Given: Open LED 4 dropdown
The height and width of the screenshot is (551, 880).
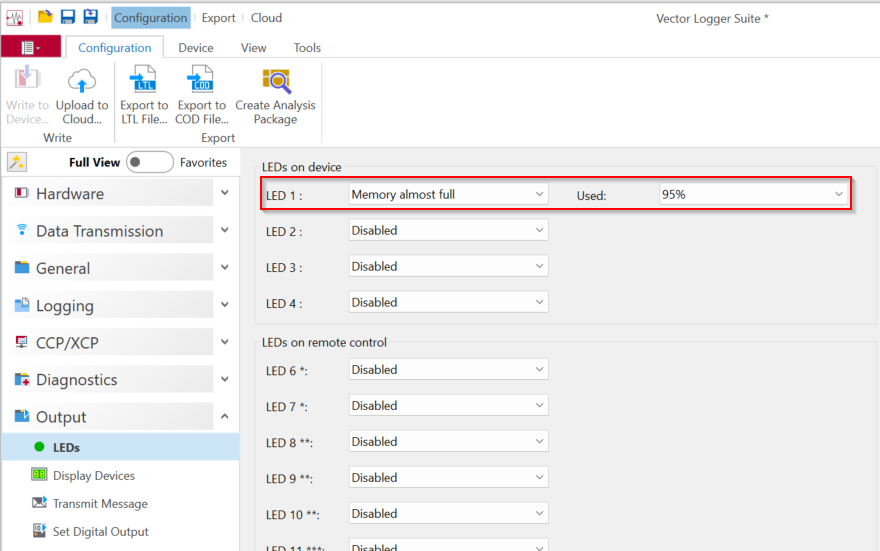Looking at the screenshot, I should [x=448, y=302].
